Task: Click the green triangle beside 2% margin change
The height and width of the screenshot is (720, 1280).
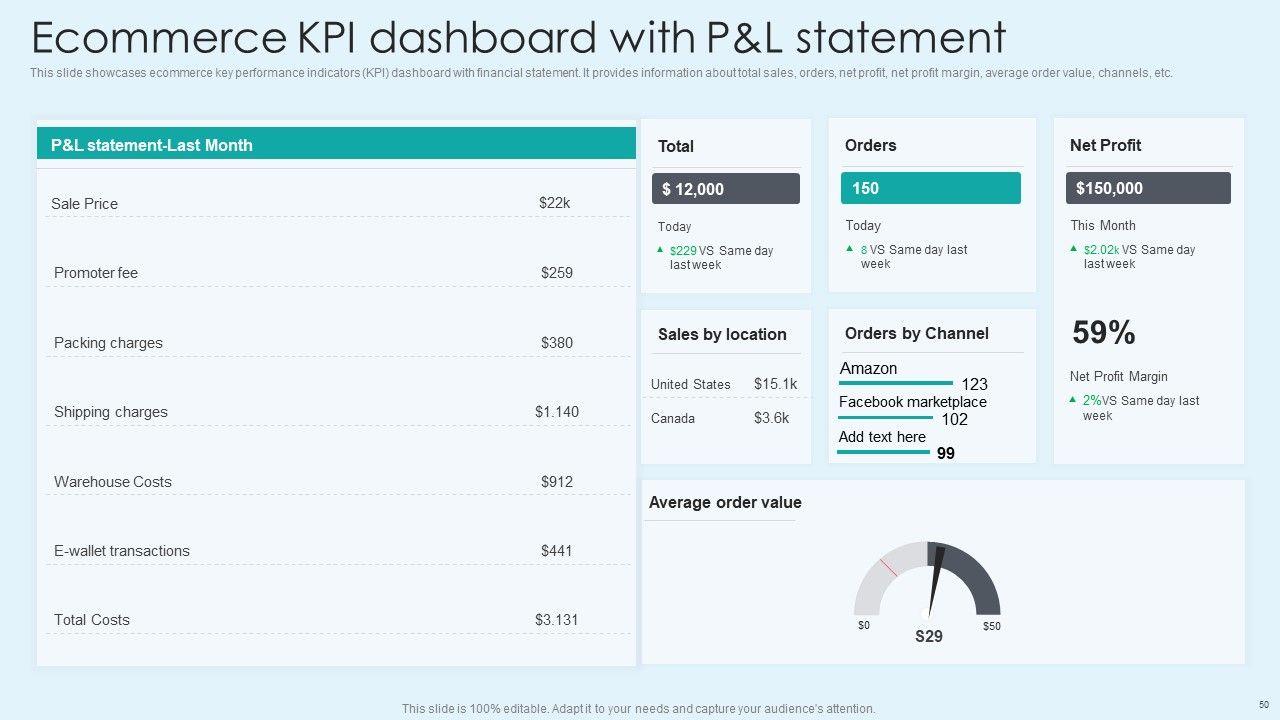Action: click(1073, 399)
